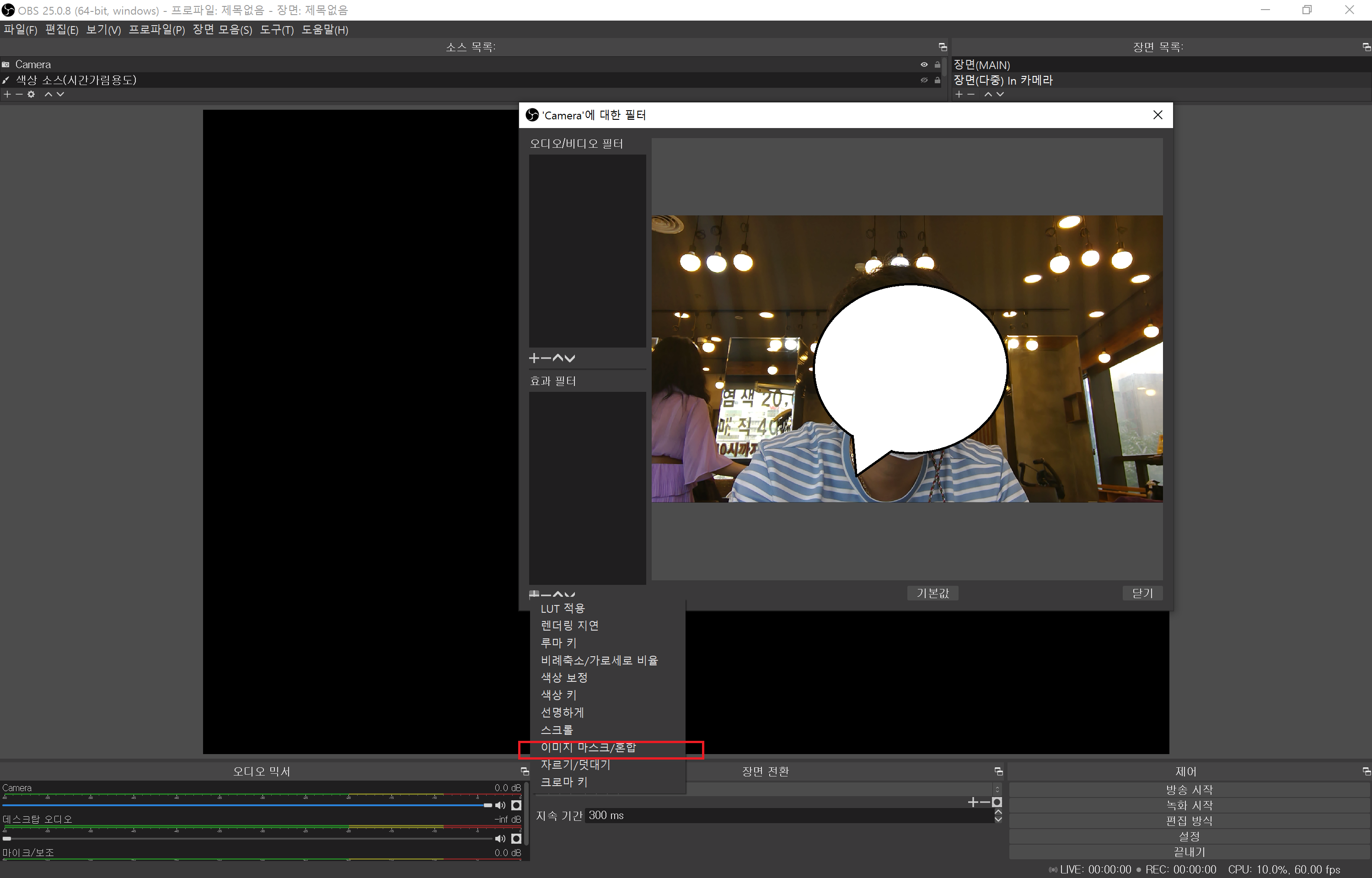This screenshot has width=1372, height=878.
Task: Choose 루마 키 filter from menu
Action: (608, 643)
